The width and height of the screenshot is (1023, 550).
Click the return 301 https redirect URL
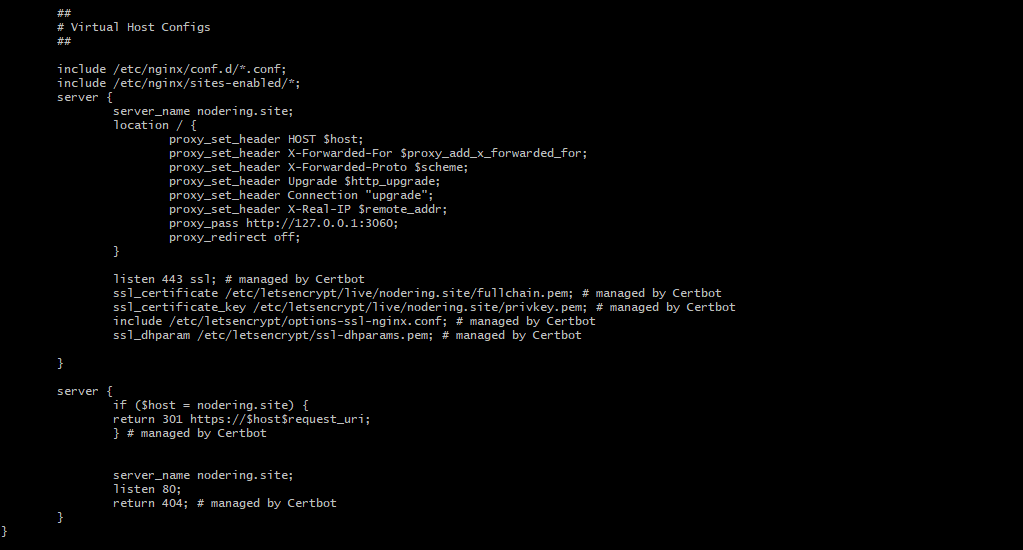tap(280, 420)
